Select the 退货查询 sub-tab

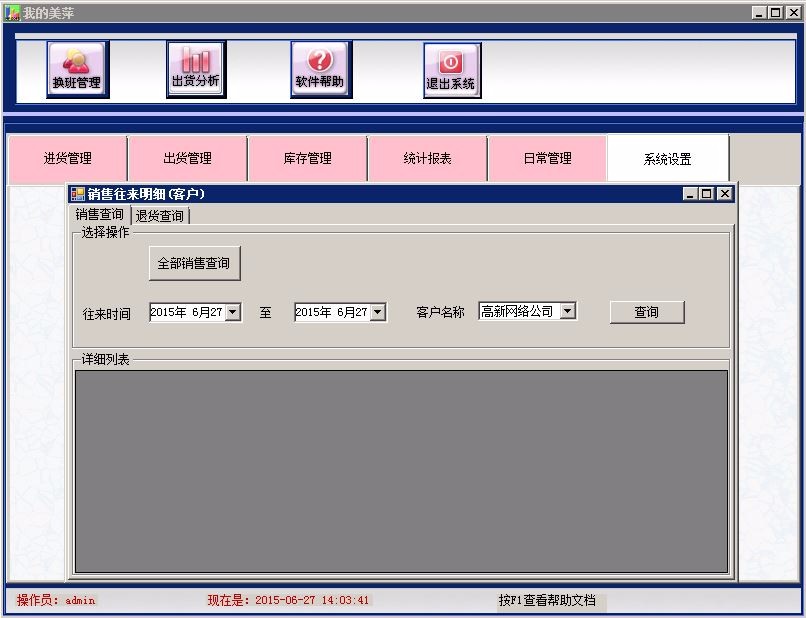(x=160, y=216)
